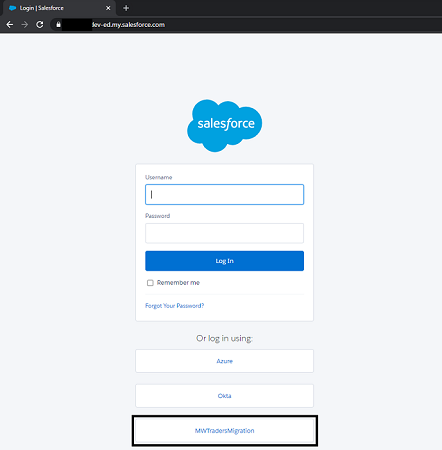Screen dimensions: 442x450
Task: Select the Login | Salesforce tab
Action: coord(59,8)
